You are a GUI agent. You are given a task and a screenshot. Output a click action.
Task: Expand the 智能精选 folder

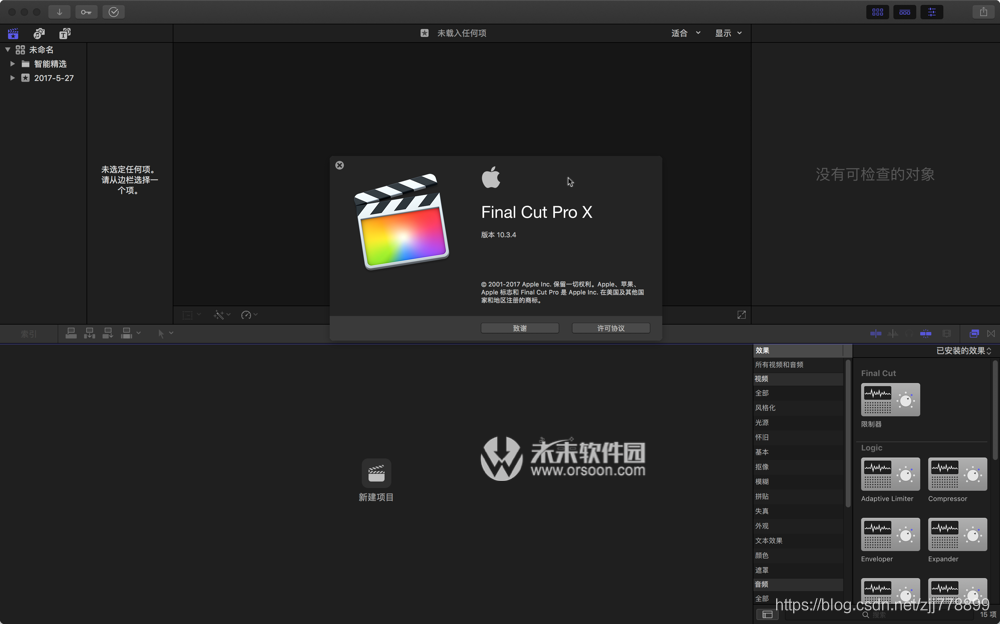pos(12,64)
